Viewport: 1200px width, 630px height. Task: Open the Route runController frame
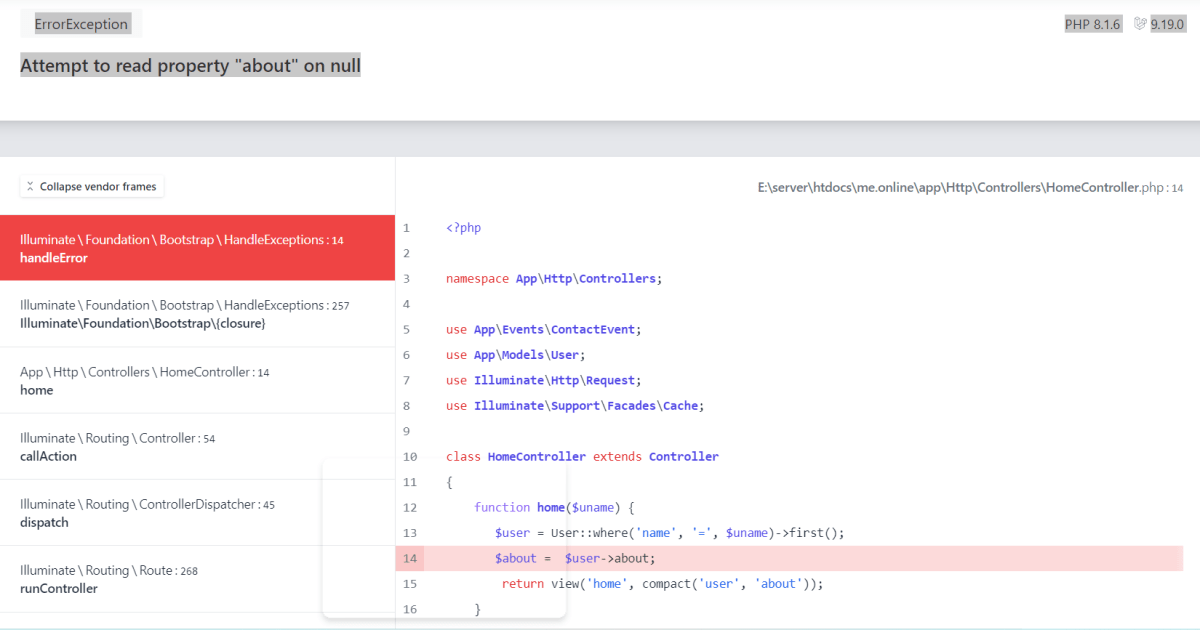tap(198, 578)
